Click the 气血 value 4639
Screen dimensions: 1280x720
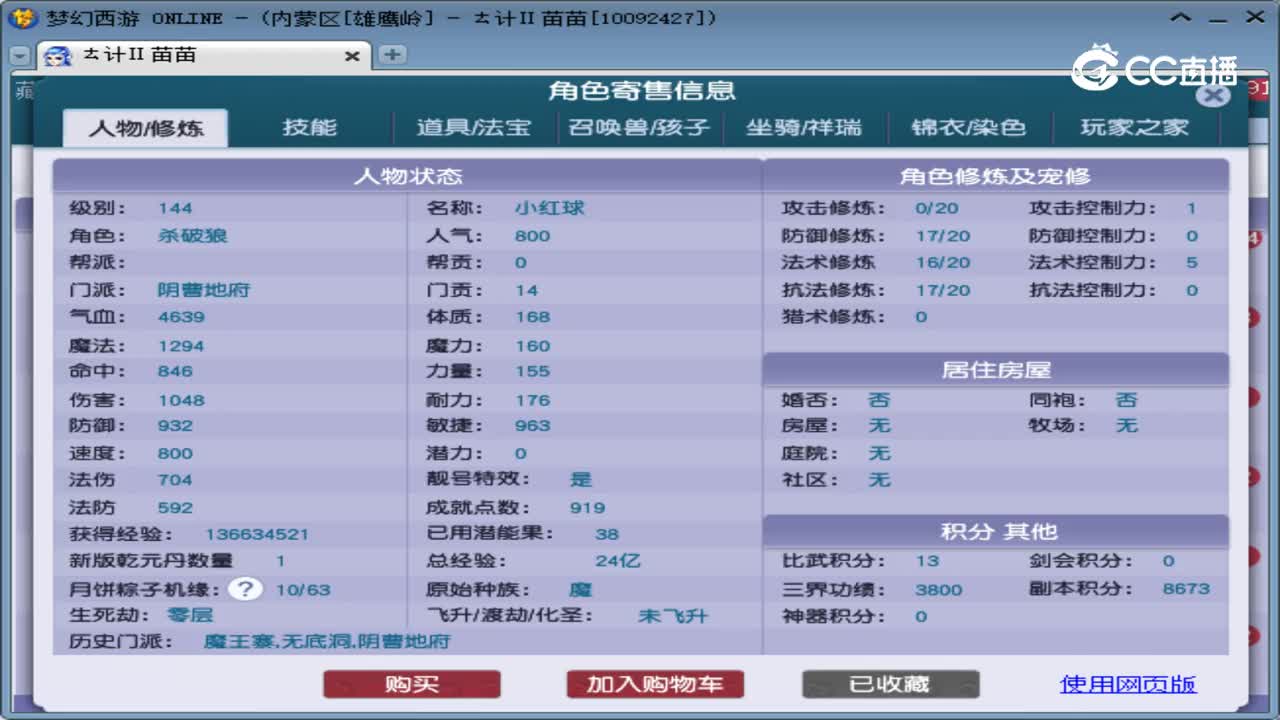[181, 316]
